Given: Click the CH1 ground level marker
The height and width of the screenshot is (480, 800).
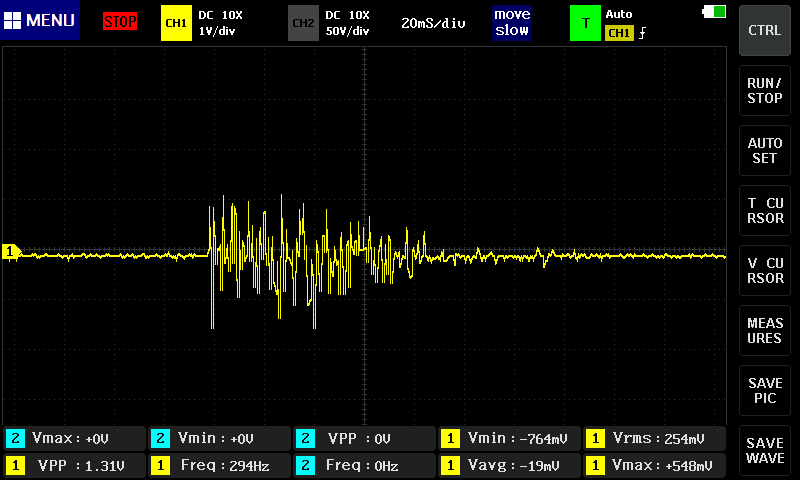Looking at the screenshot, I should click(11, 252).
